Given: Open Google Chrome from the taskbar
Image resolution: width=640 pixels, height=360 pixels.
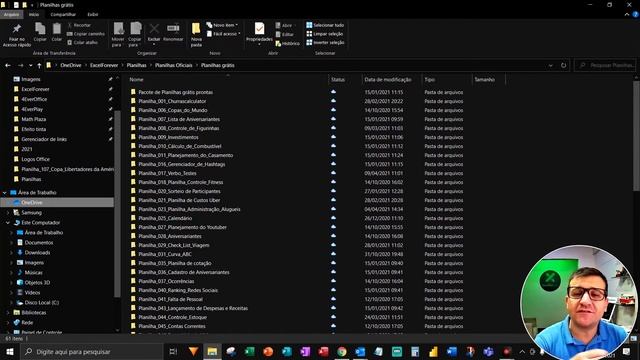Looking at the screenshot, I should pos(342,351).
